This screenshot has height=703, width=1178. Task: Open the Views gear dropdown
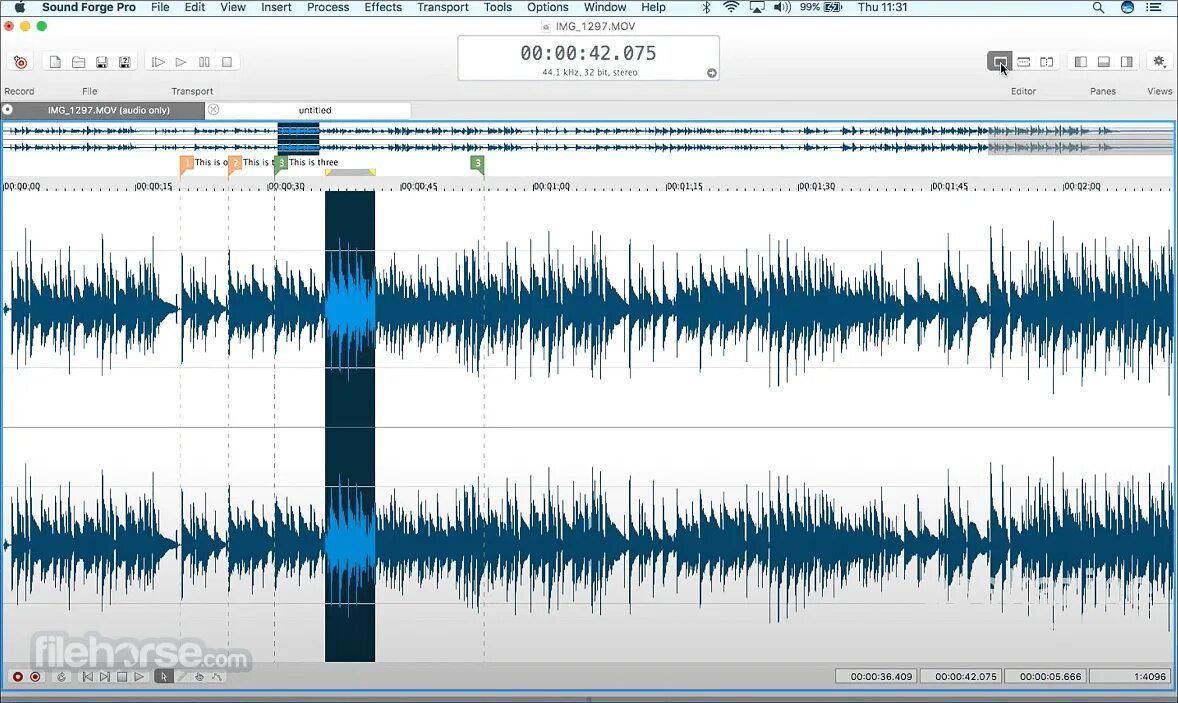tap(1160, 62)
